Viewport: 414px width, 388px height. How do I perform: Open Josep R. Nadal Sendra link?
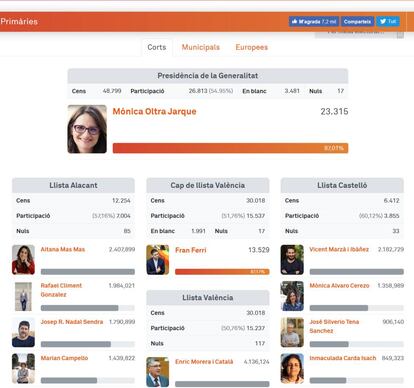point(72,322)
